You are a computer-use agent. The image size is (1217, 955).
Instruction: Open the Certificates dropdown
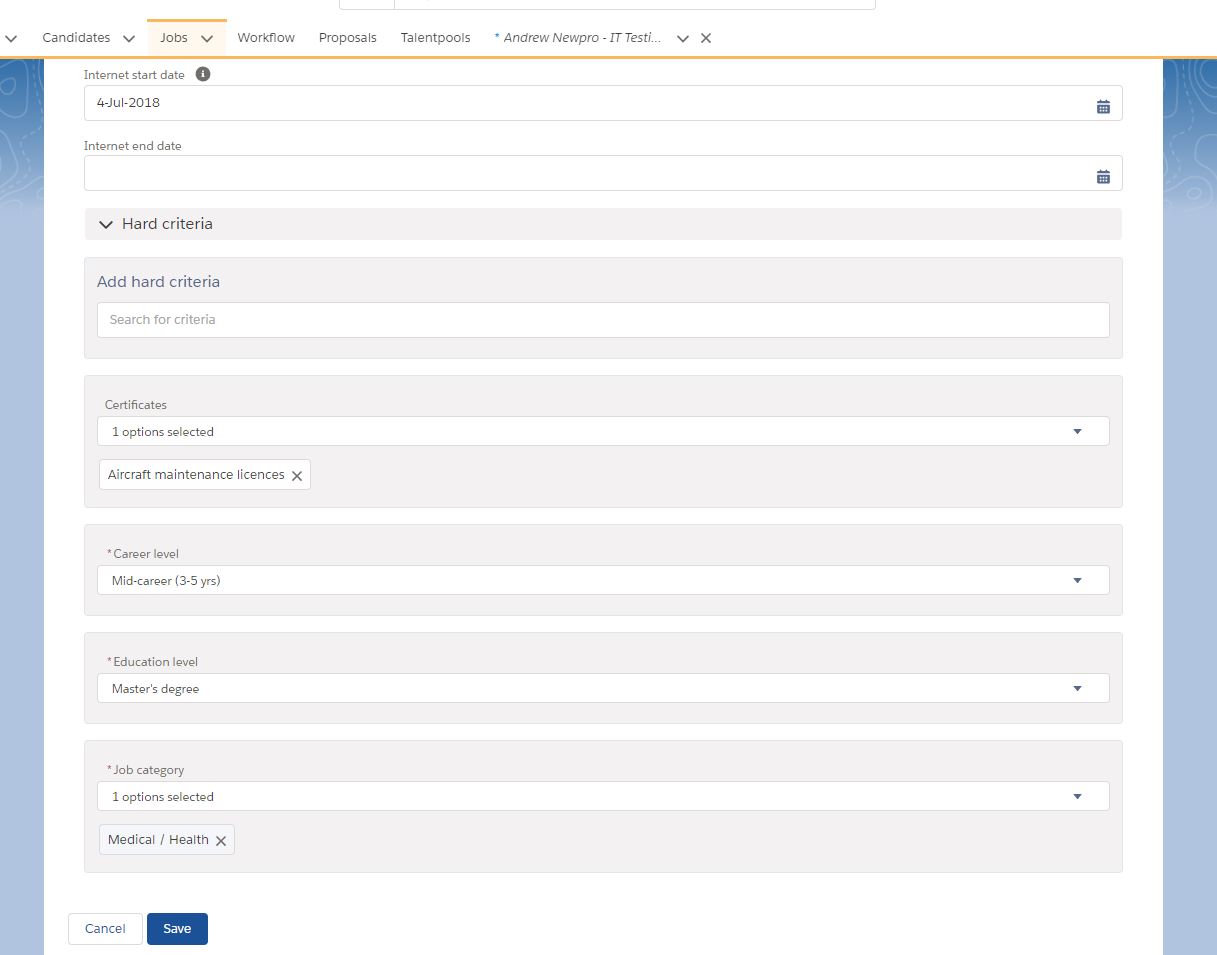[603, 432]
